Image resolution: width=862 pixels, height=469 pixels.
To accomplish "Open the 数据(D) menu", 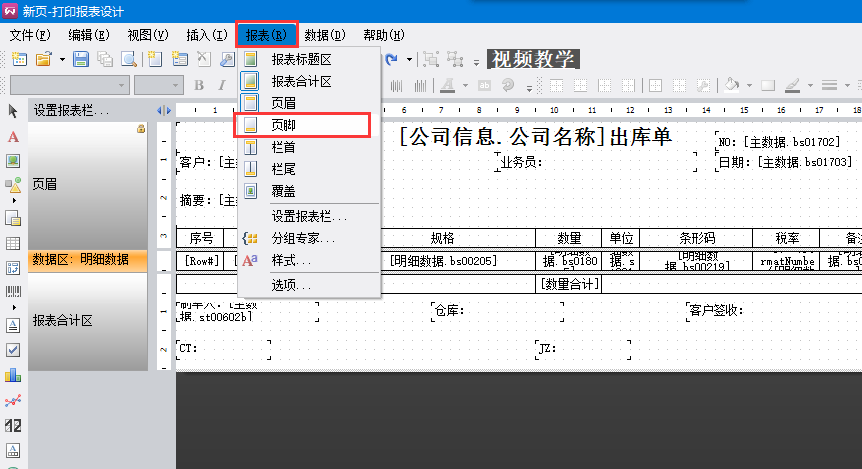I will (x=325, y=35).
